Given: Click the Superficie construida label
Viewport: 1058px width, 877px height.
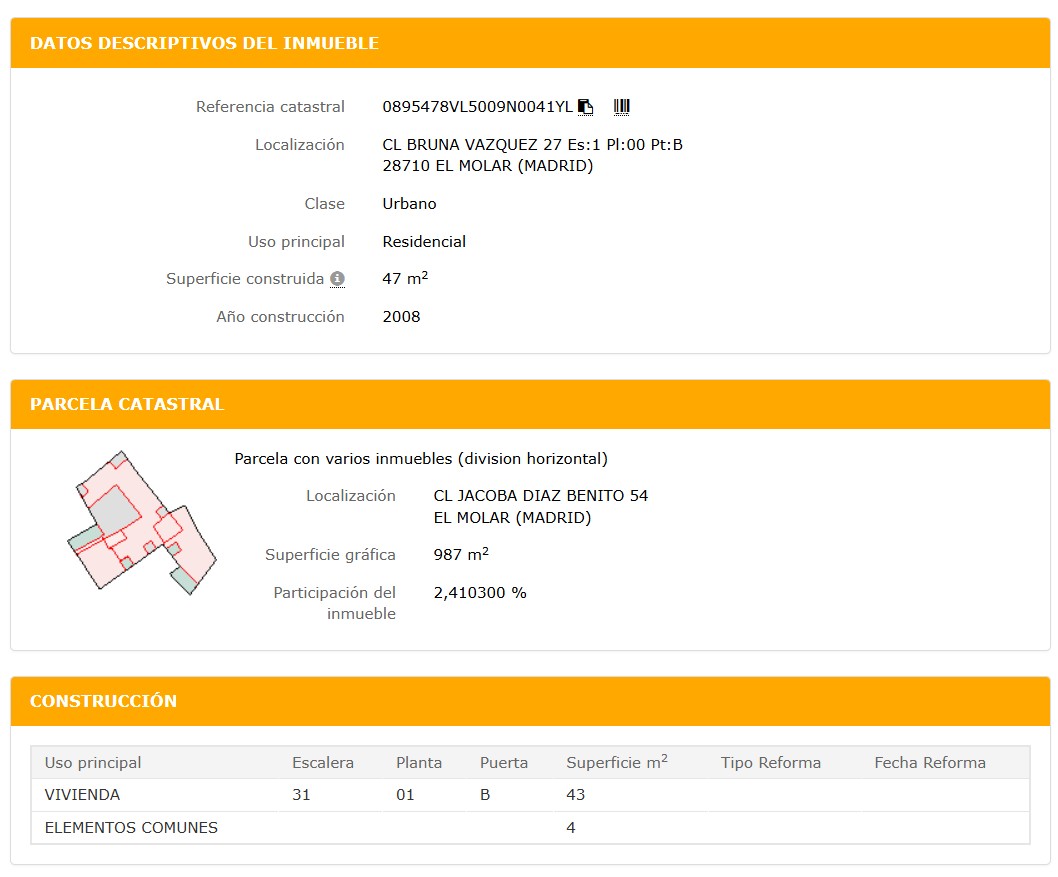Looking at the screenshot, I should click(x=245, y=279).
